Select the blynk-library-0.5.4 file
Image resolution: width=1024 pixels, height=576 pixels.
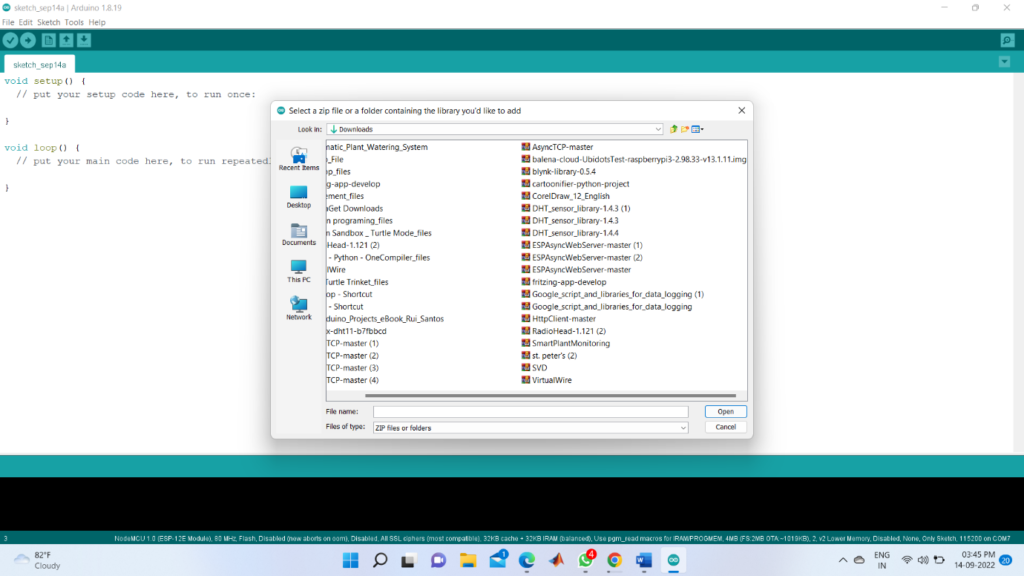(558, 172)
